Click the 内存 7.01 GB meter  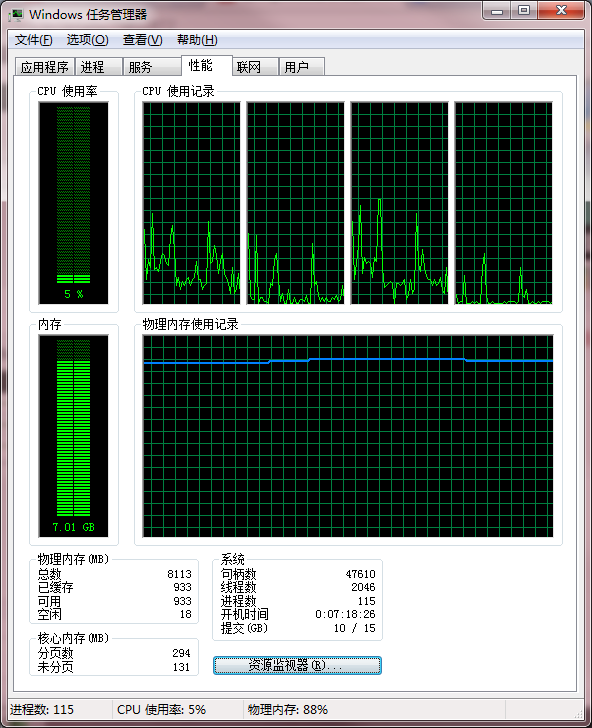click(x=73, y=436)
